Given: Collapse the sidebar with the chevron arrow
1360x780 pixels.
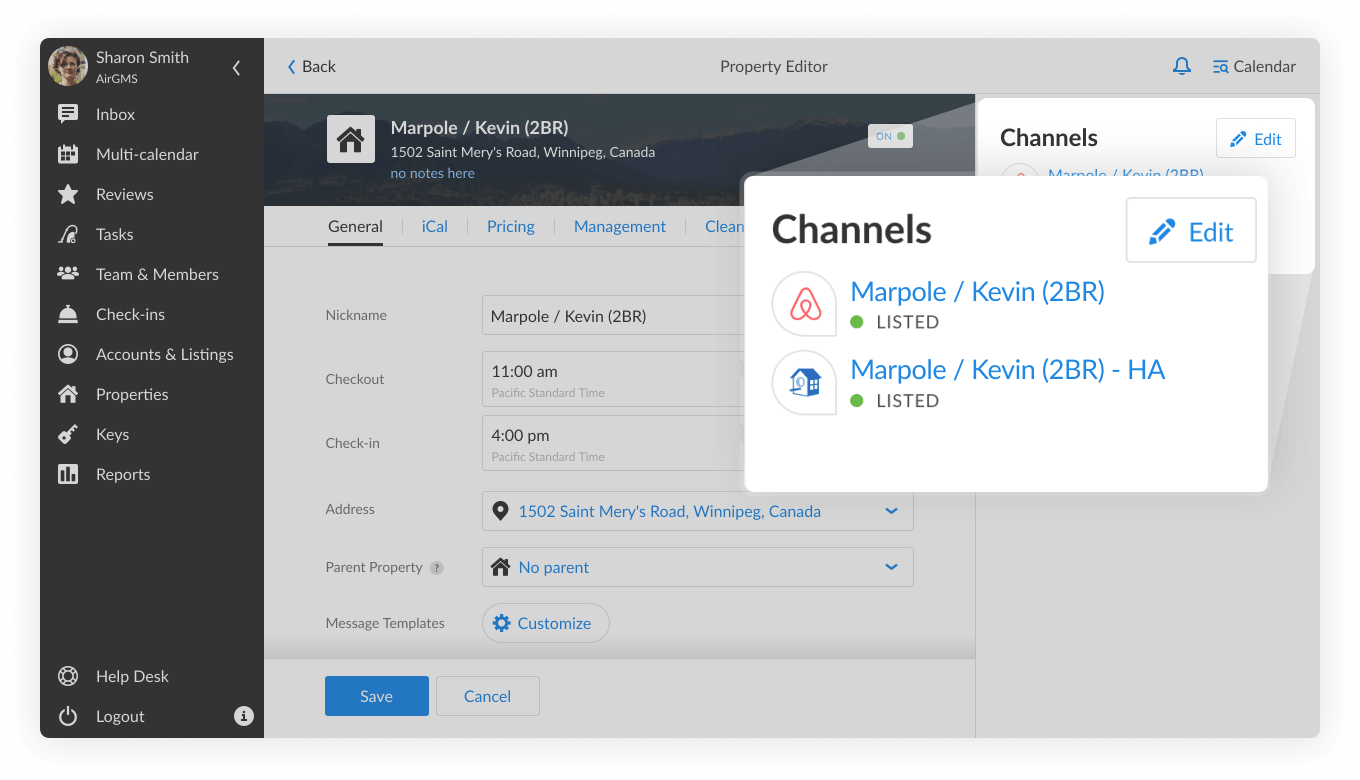Looking at the screenshot, I should coord(236,68).
